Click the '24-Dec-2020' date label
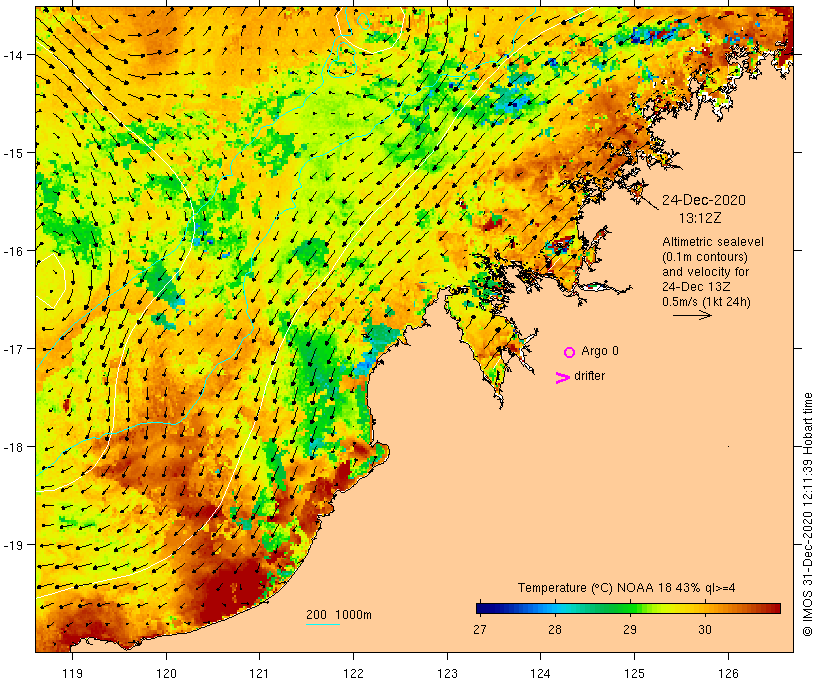 click(704, 200)
